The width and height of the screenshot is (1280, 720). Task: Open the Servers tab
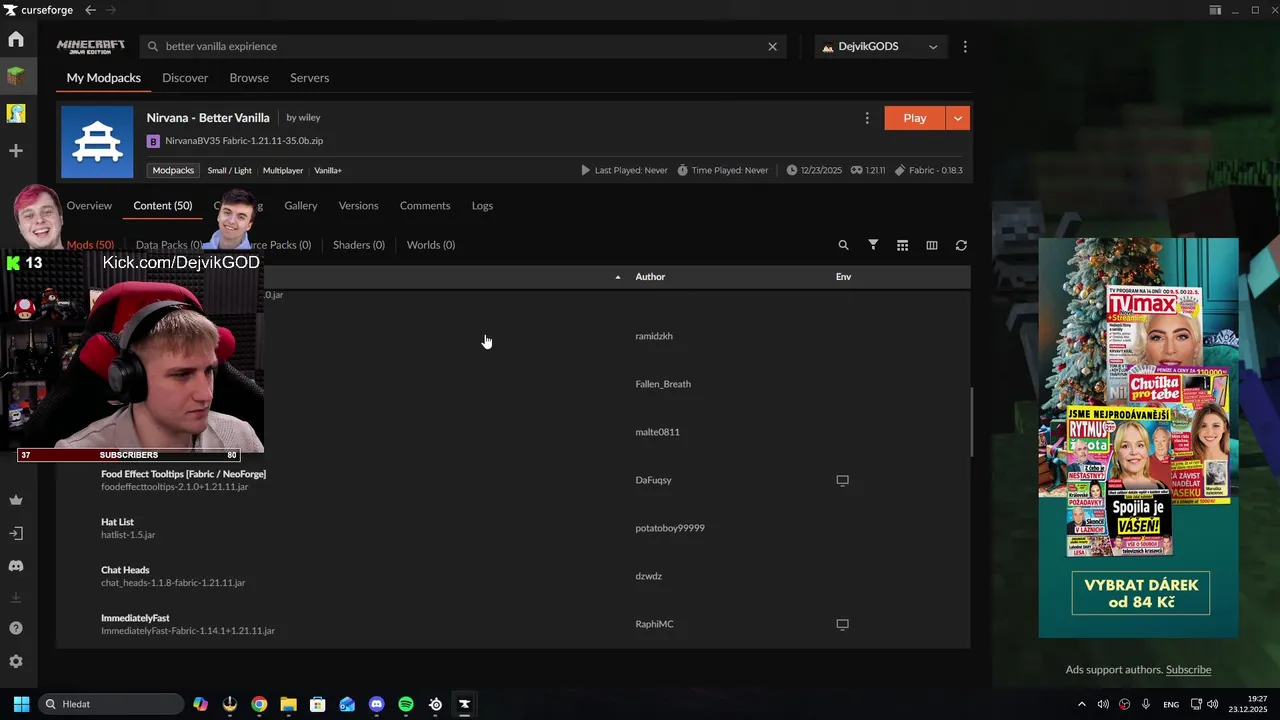click(310, 78)
